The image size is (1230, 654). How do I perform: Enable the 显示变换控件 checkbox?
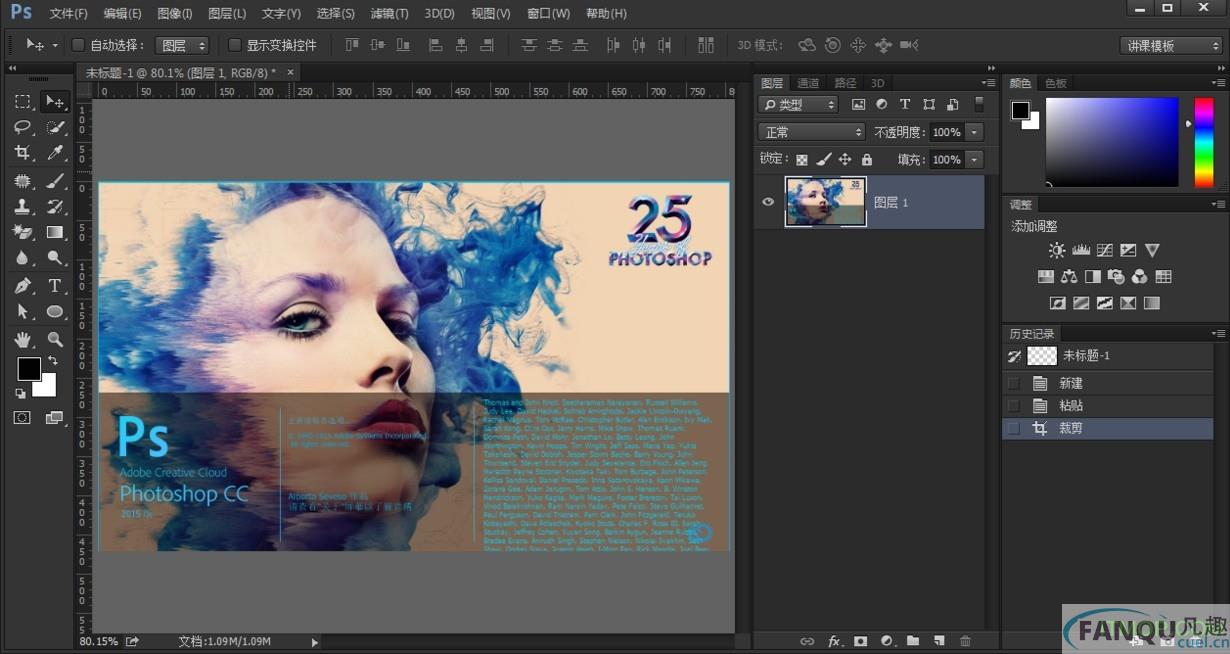click(x=235, y=45)
